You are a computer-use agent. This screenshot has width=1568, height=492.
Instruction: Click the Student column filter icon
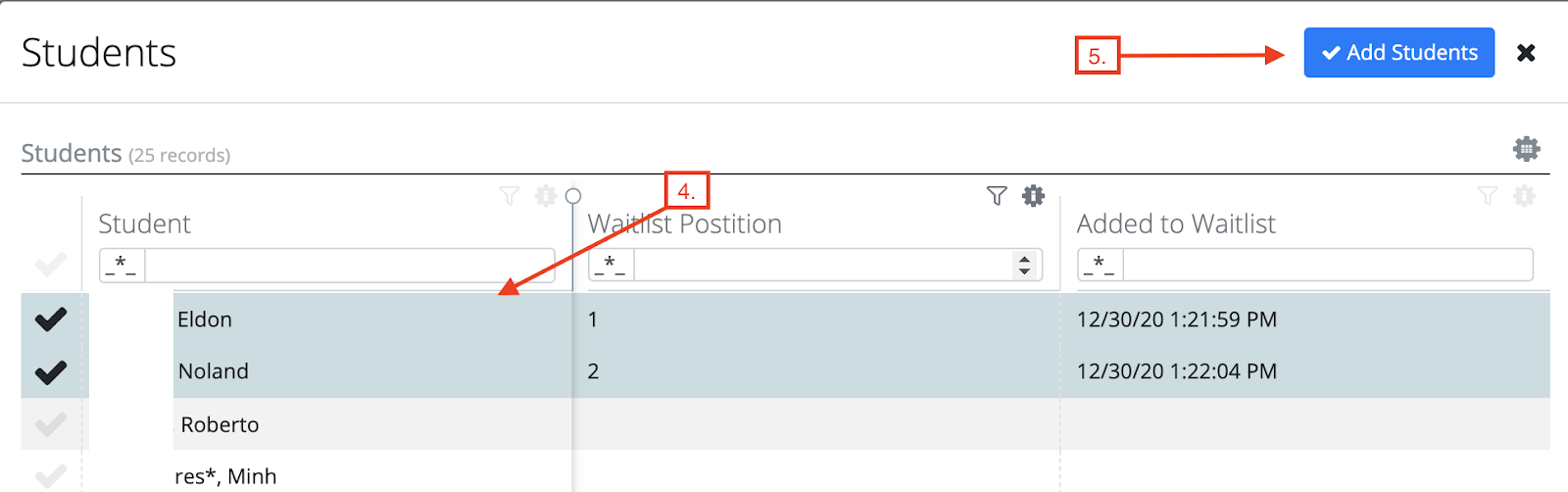click(x=509, y=196)
